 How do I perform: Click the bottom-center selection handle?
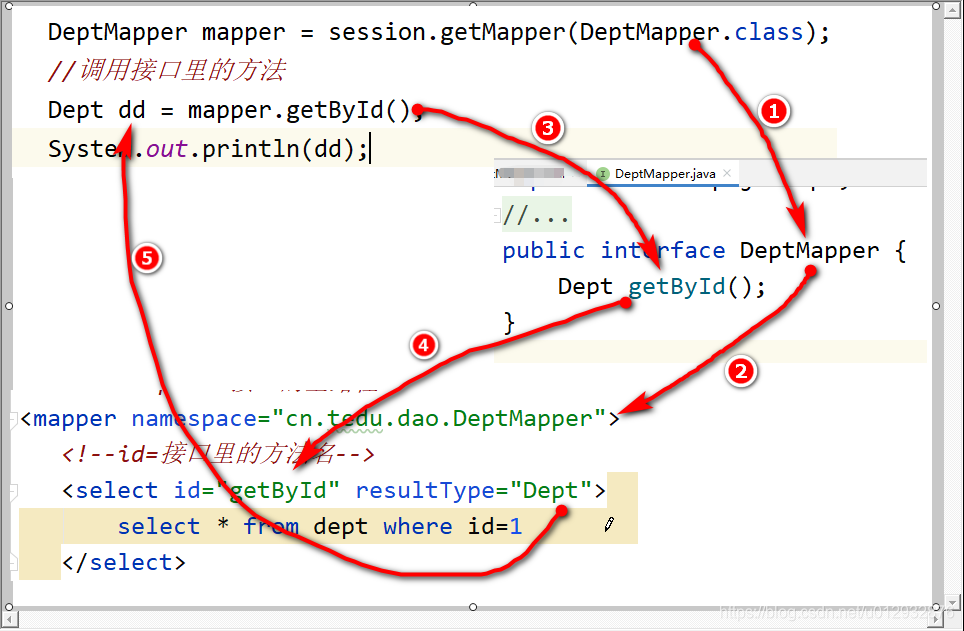473,607
